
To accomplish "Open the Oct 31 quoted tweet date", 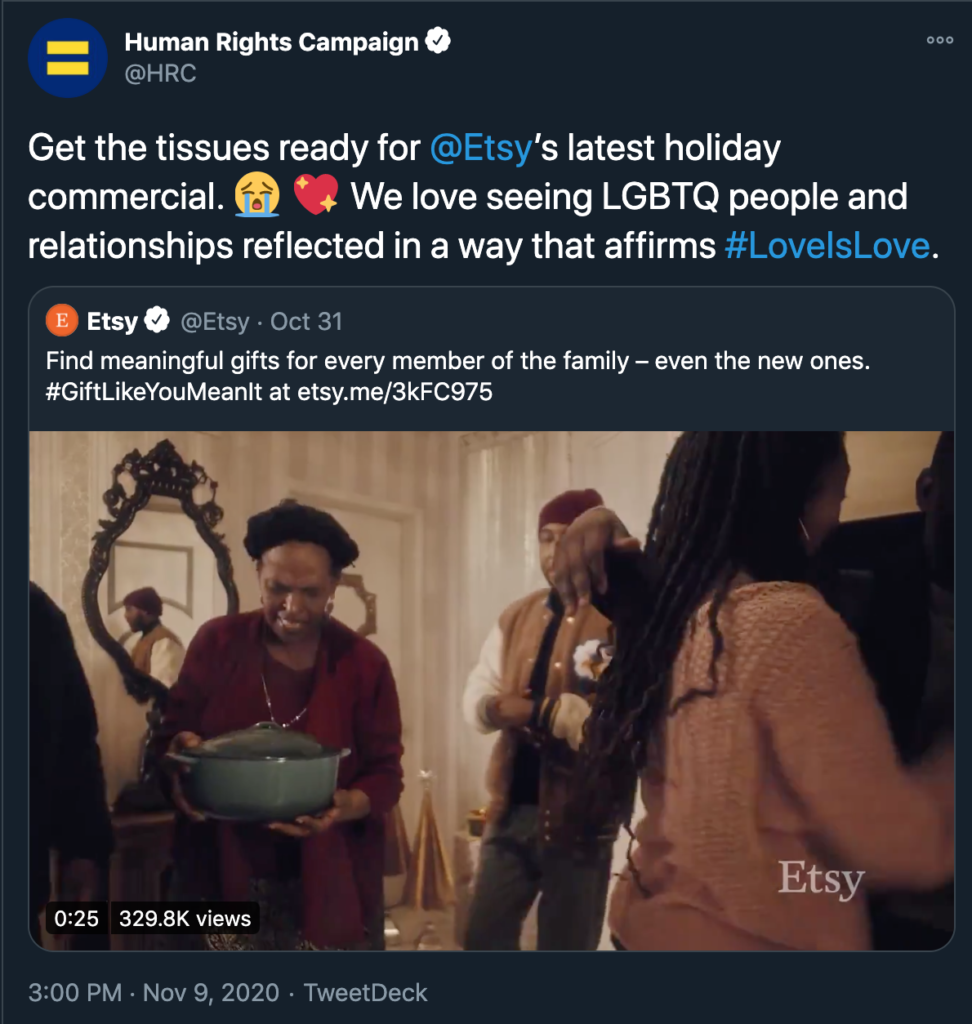I will click(x=306, y=321).
